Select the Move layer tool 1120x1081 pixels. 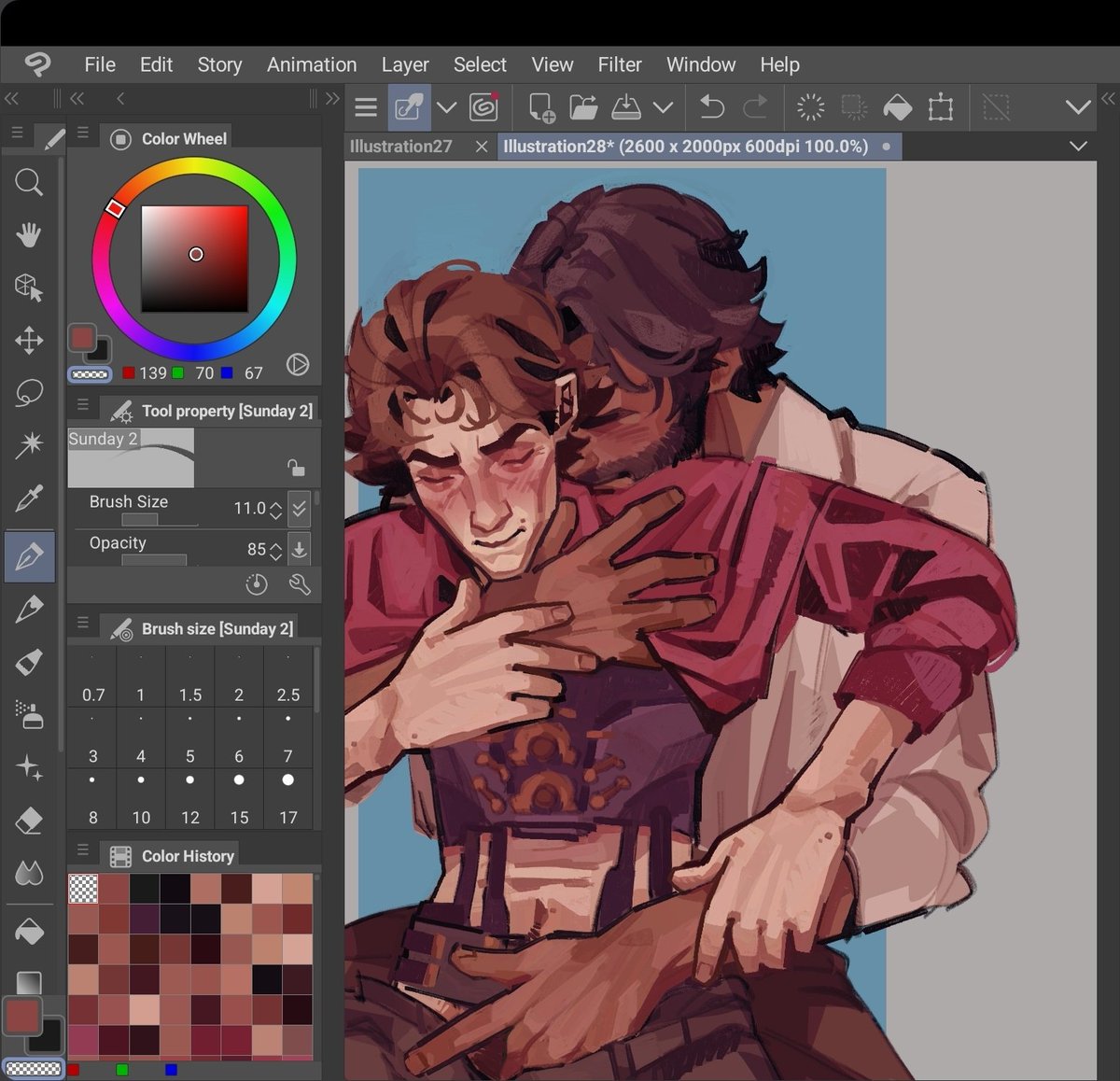29,341
